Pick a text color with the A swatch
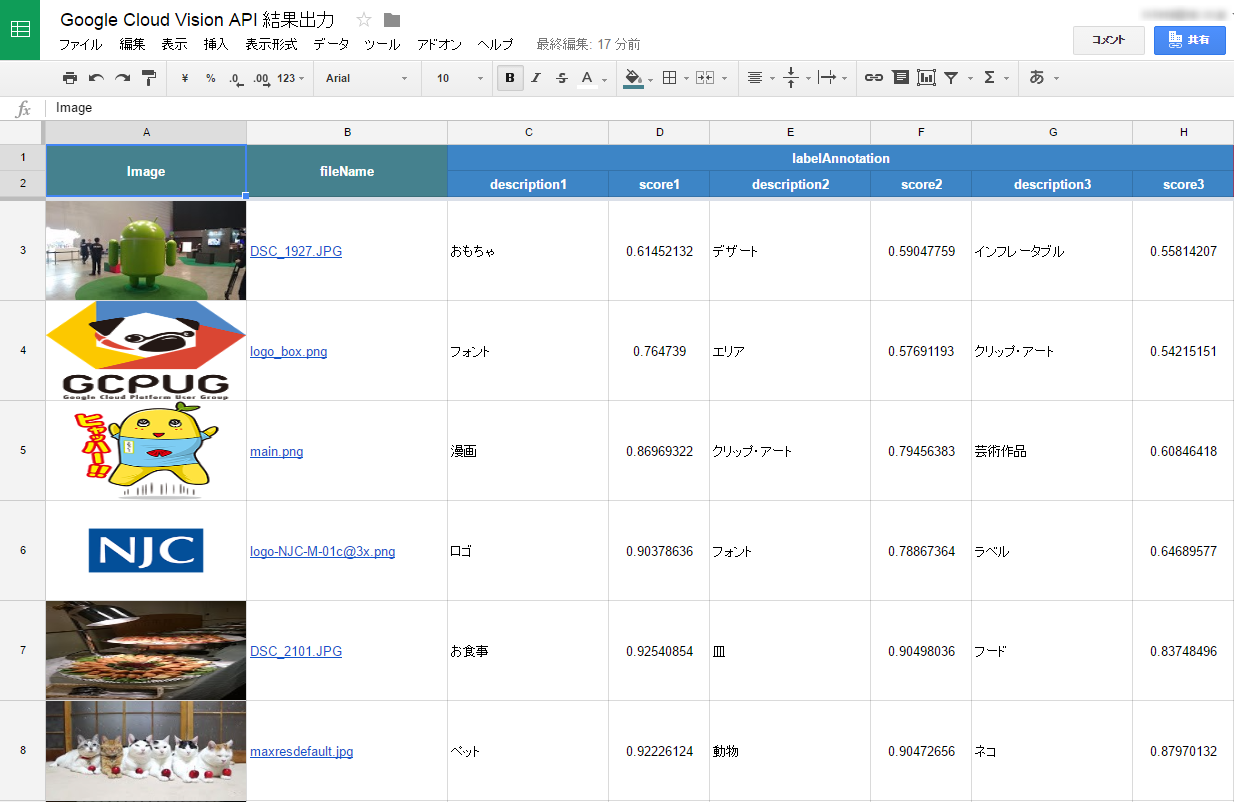This screenshot has height=802, width=1234. click(x=589, y=77)
